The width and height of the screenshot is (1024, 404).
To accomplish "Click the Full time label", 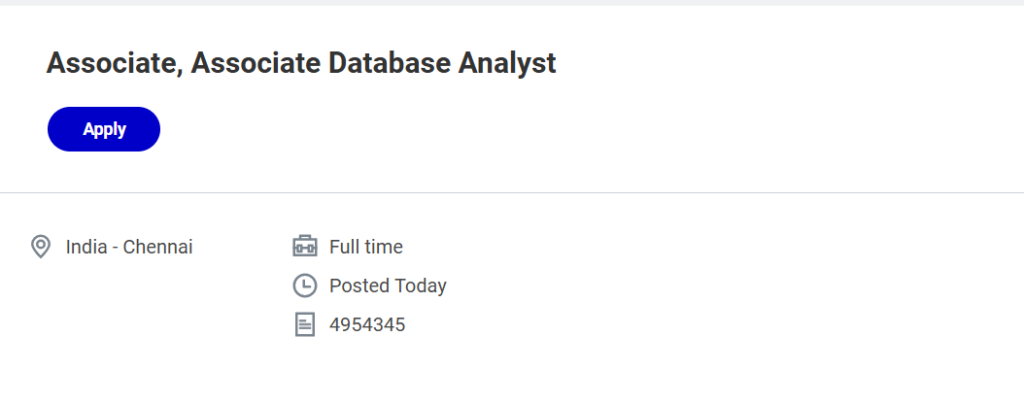I will (x=366, y=246).
